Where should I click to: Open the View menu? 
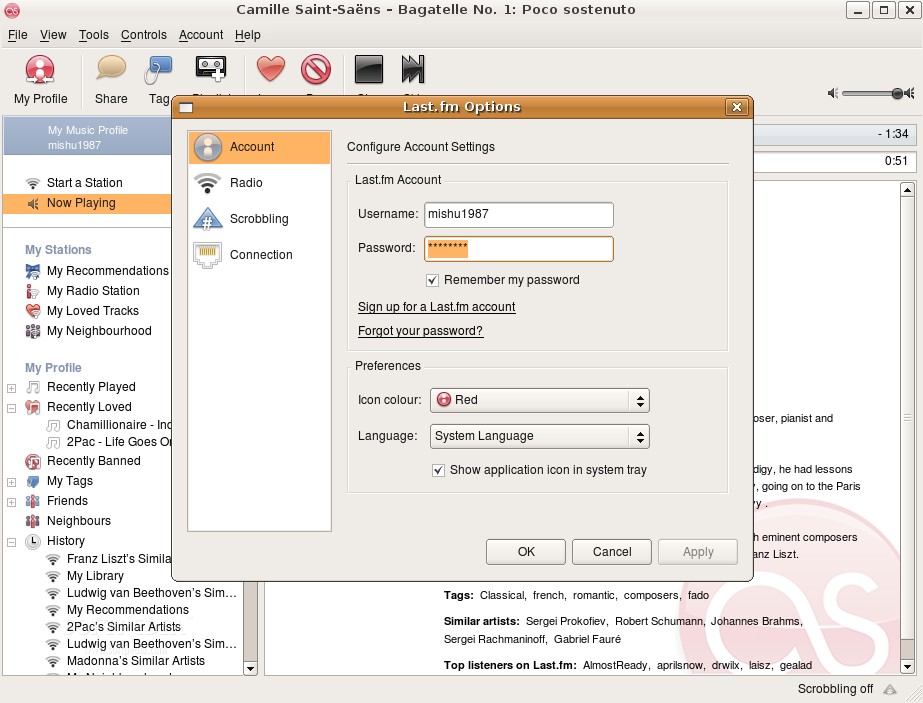(x=53, y=35)
